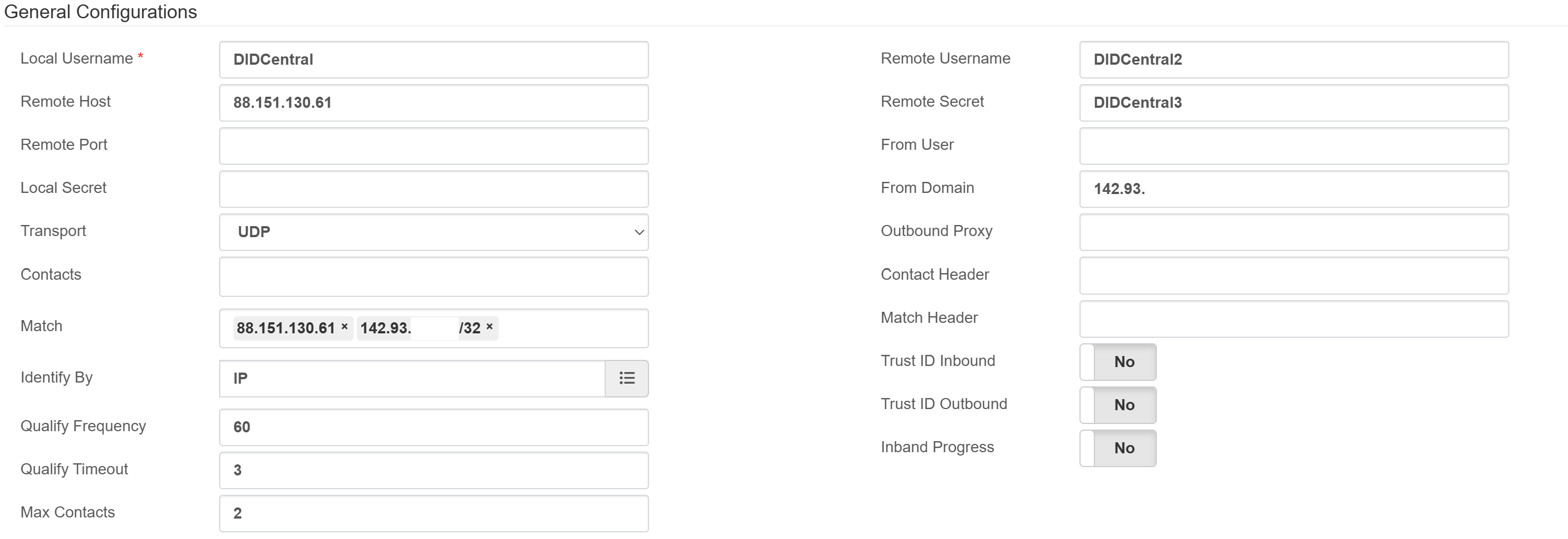Focus the Local Secret input
The height and width of the screenshot is (539, 1568).
[434, 189]
